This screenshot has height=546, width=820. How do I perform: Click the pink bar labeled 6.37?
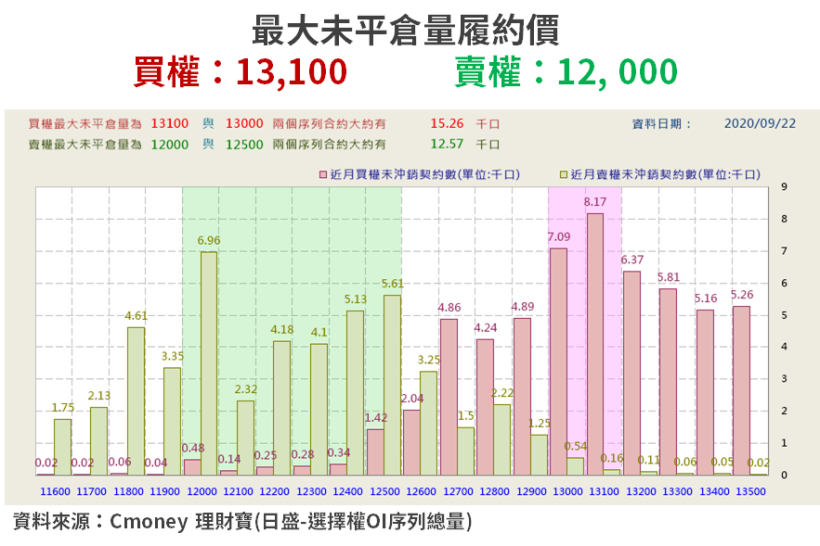(x=632, y=373)
